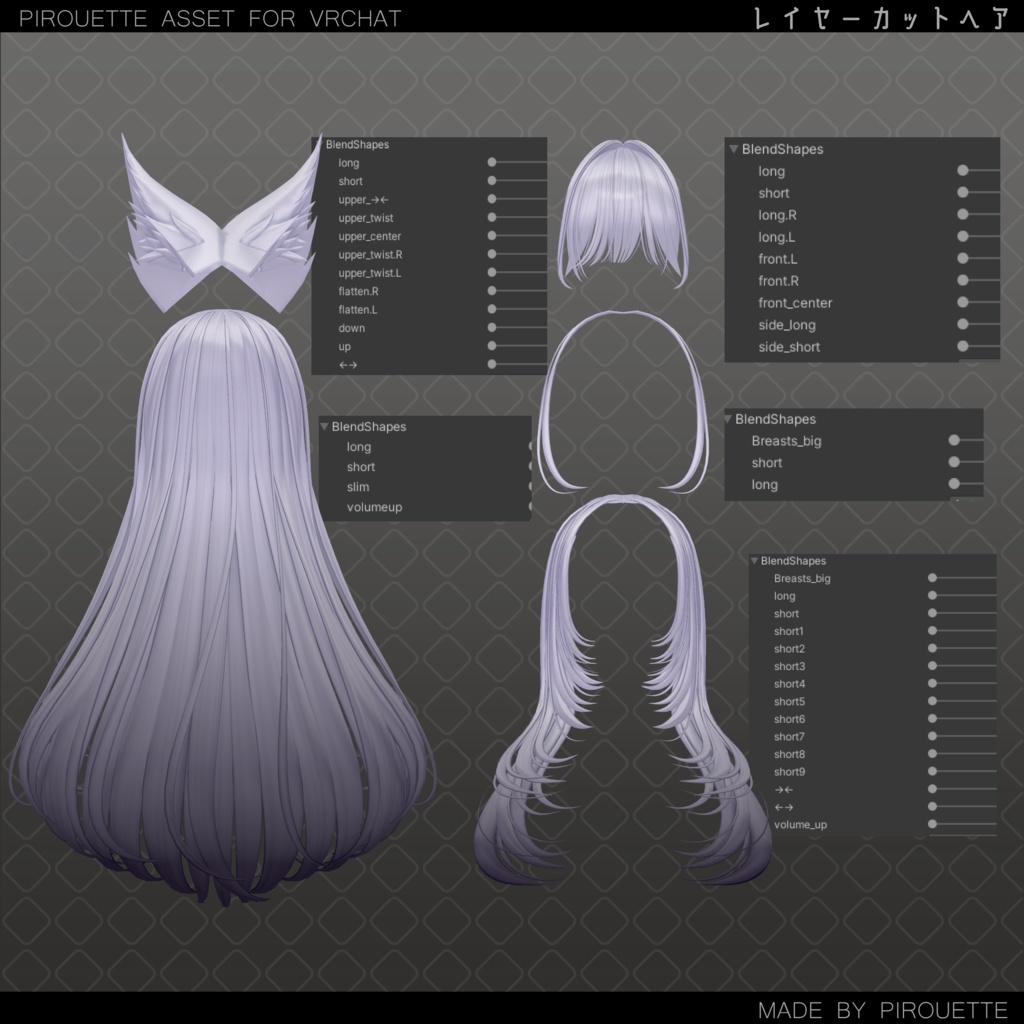Move the side_long blendshape slider handle
The height and width of the screenshot is (1024, 1024).
(x=961, y=324)
